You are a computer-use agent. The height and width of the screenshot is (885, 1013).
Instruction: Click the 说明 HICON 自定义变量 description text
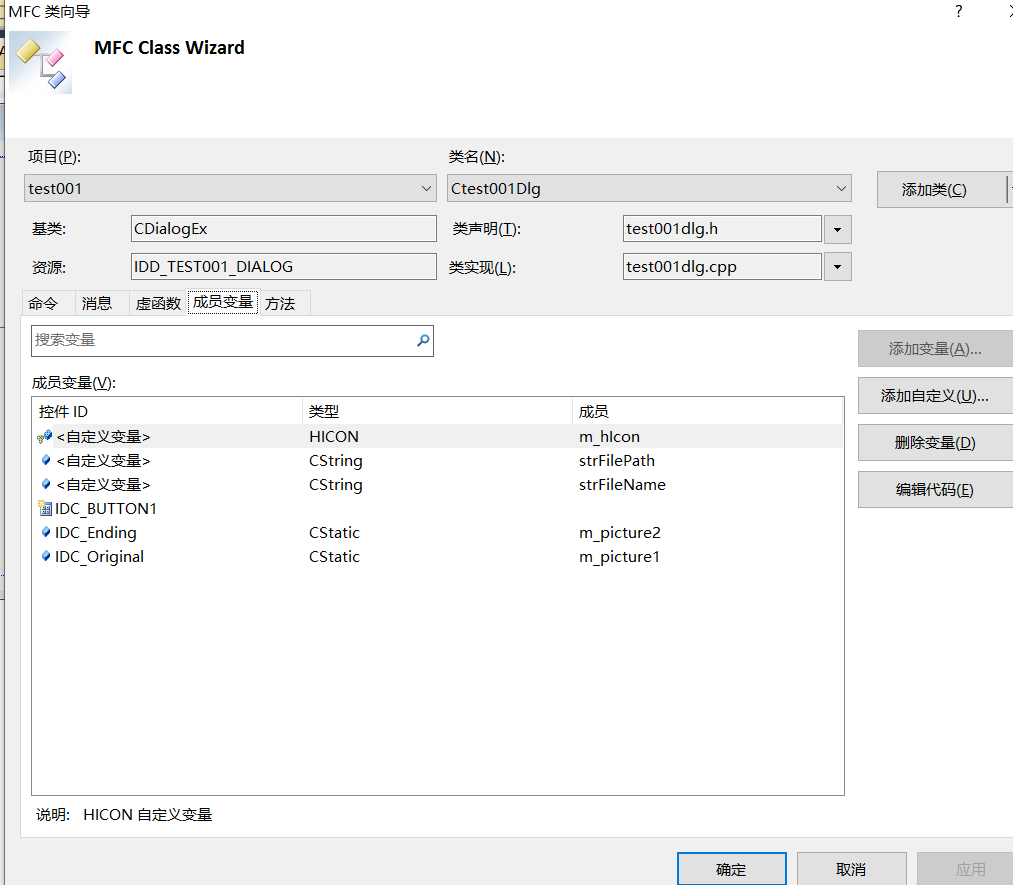(x=124, y=815)
